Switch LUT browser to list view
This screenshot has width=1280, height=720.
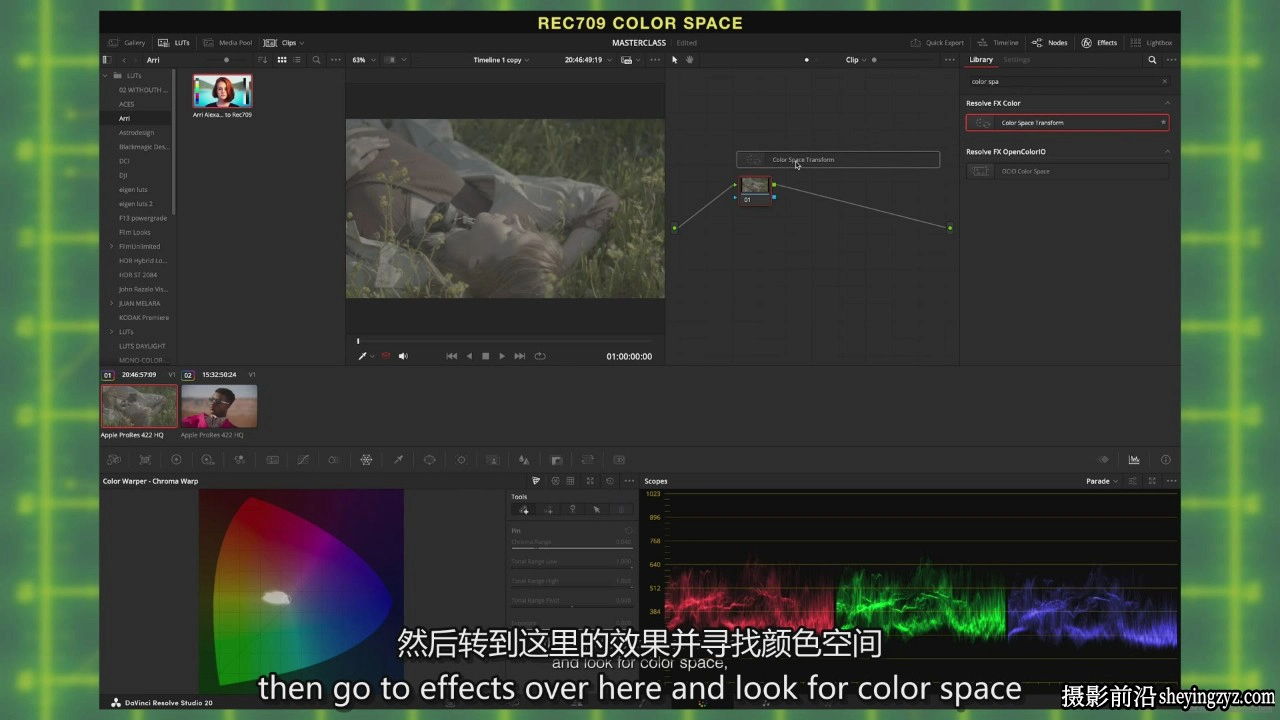pos(298,60)
